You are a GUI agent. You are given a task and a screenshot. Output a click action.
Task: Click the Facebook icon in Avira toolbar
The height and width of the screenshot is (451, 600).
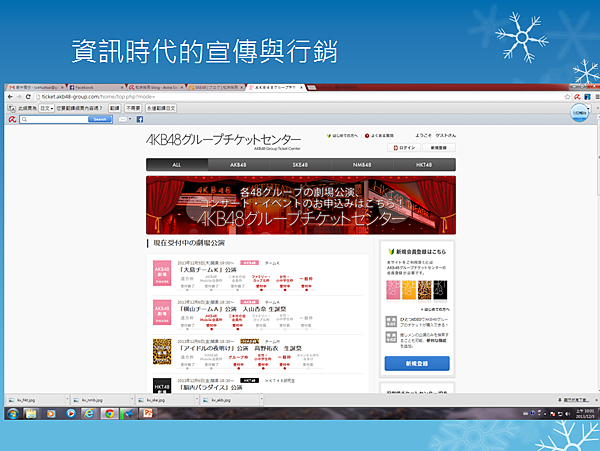(140, 119)
